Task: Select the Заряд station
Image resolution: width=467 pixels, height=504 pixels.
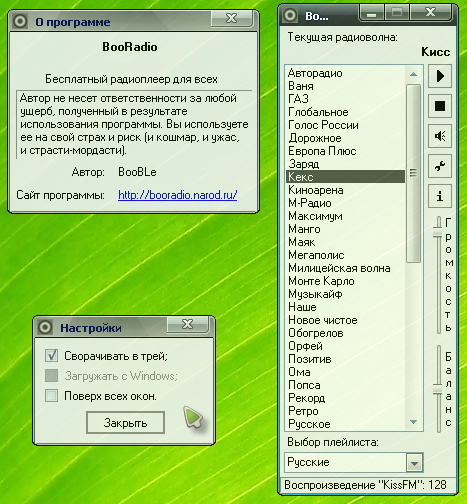Action: click(x=345, y=164)
